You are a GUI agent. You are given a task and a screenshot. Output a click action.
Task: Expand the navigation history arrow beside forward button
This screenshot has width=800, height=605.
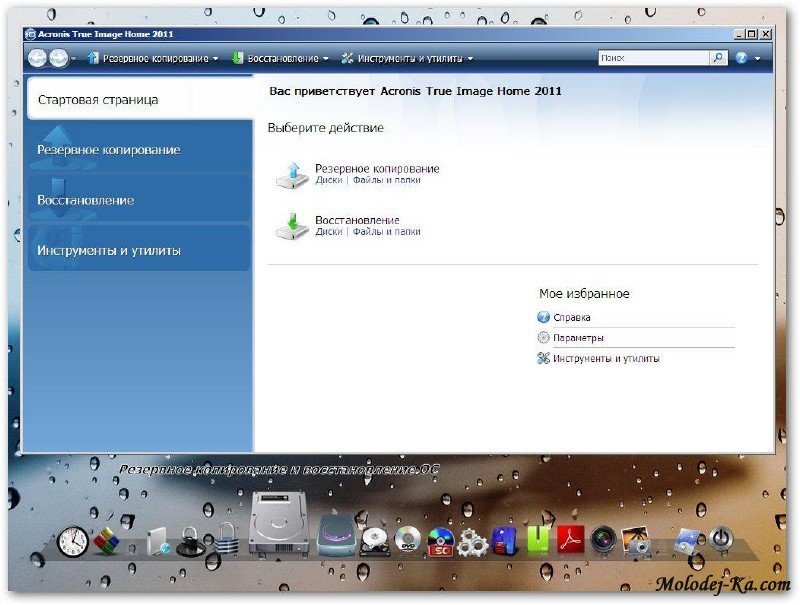pos(73,59)
